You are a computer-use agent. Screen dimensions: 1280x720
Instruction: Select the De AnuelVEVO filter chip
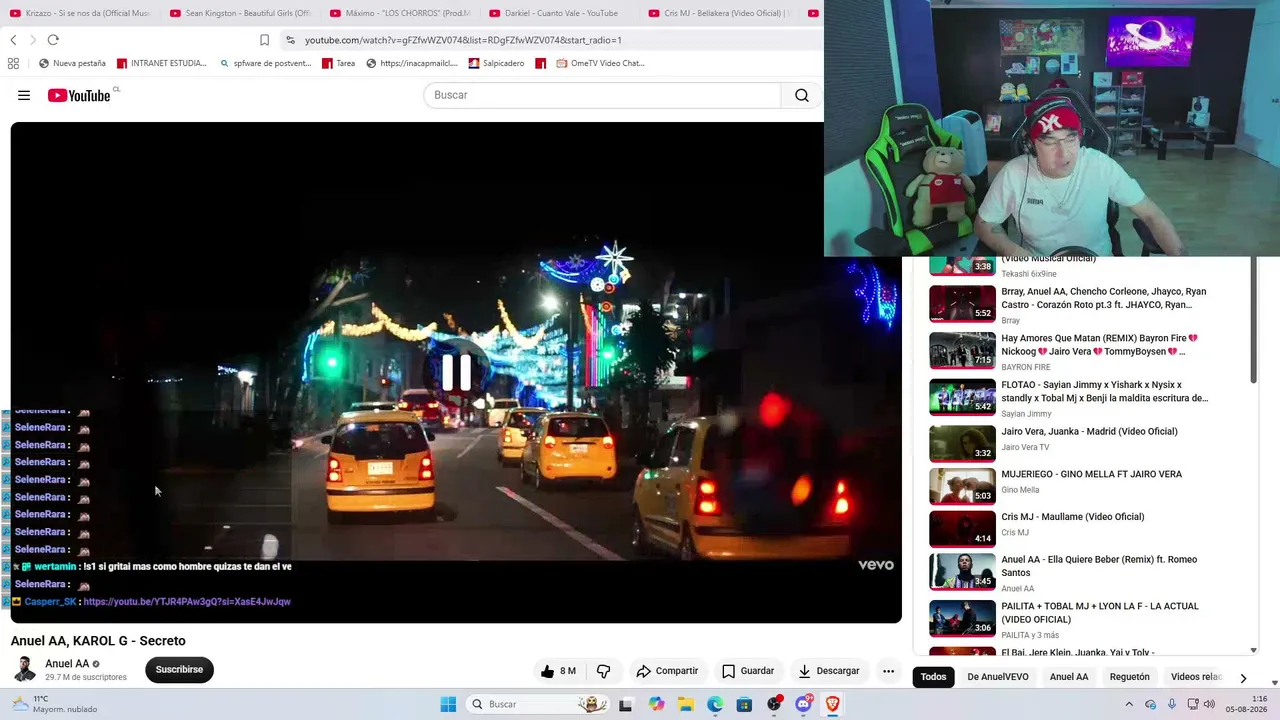click(x=998, y=677)
